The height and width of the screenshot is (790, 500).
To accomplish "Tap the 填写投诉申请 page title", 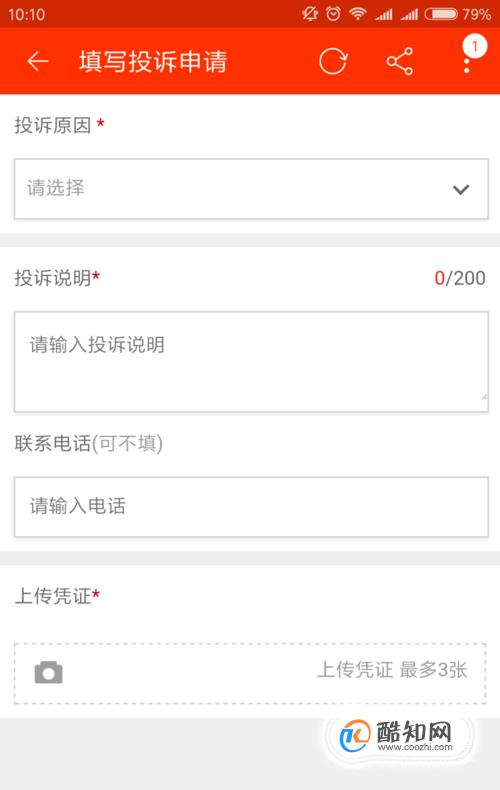I will point(153,61).
